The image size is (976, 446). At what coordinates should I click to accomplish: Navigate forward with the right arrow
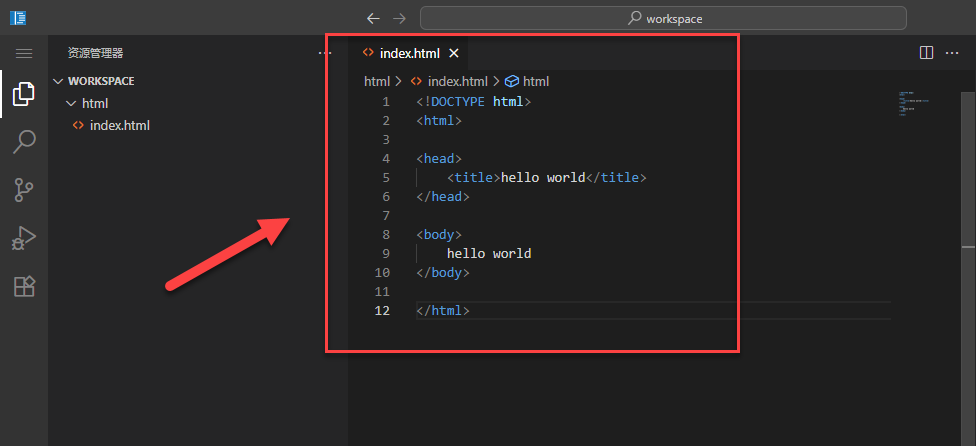coord(399,18)
